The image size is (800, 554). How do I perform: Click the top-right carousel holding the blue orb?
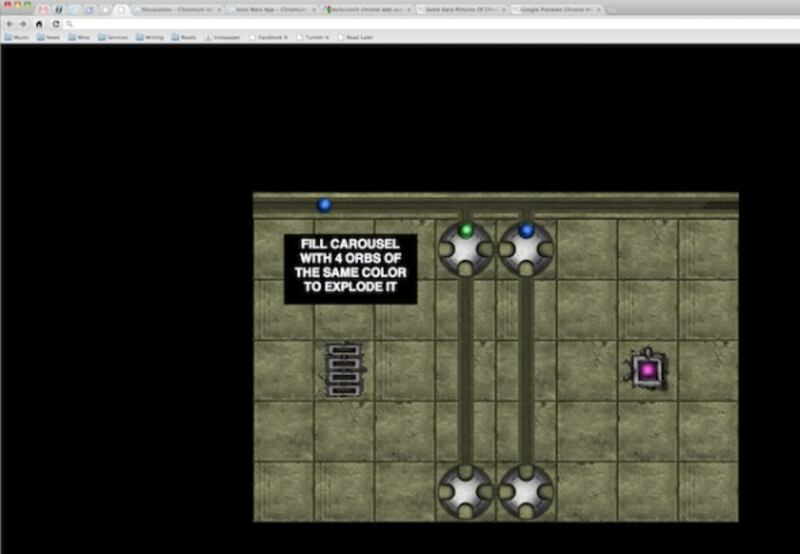click(x=526, y=248)
